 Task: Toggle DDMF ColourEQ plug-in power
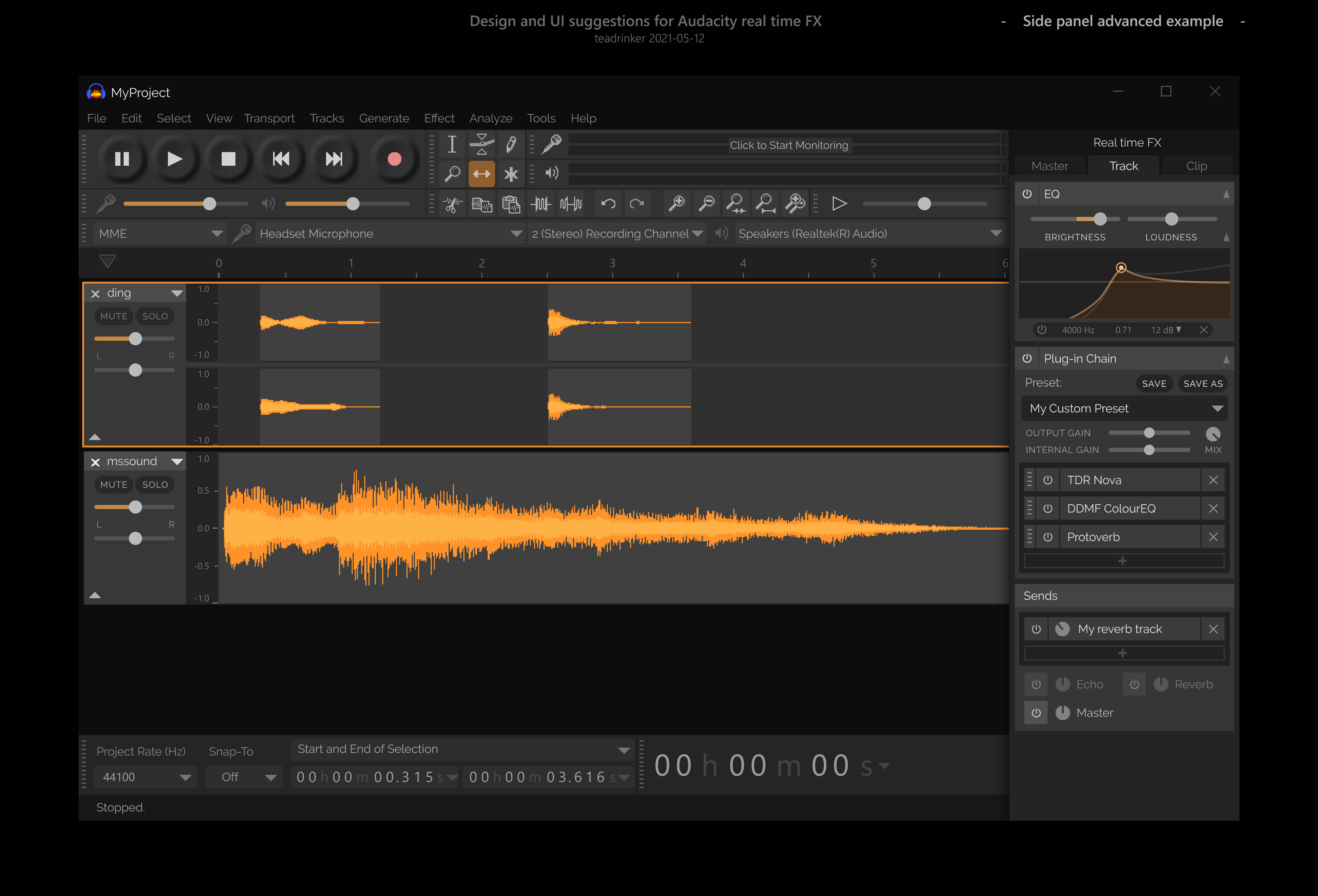[1048, 509]
